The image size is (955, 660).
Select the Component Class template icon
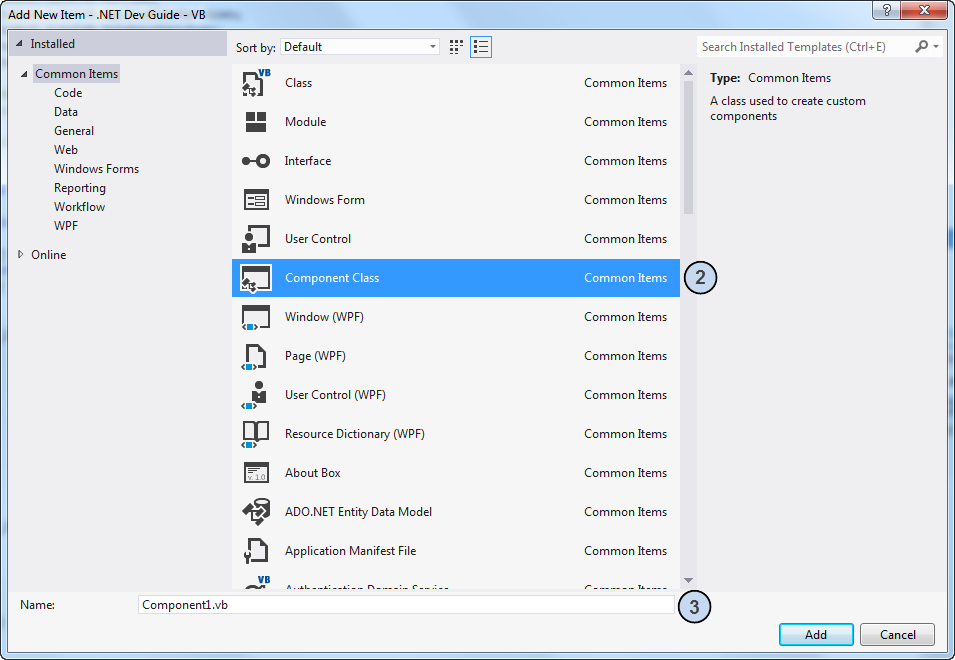pyautogui.click(x=256, y=278)
